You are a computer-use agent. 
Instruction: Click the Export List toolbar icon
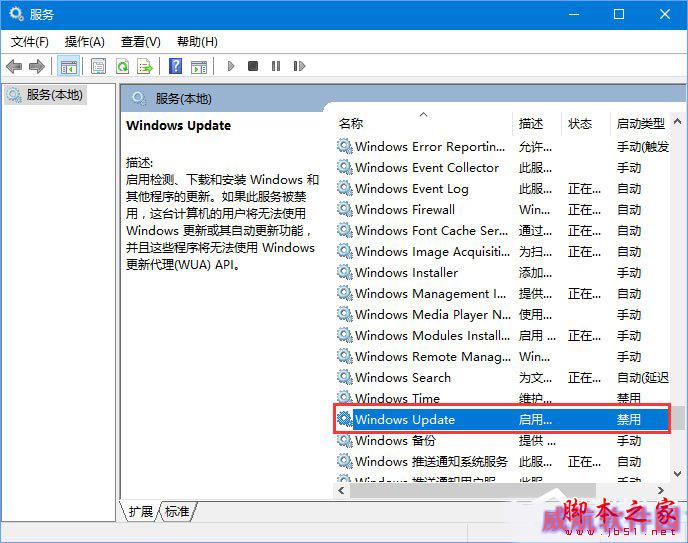(145, 67)
